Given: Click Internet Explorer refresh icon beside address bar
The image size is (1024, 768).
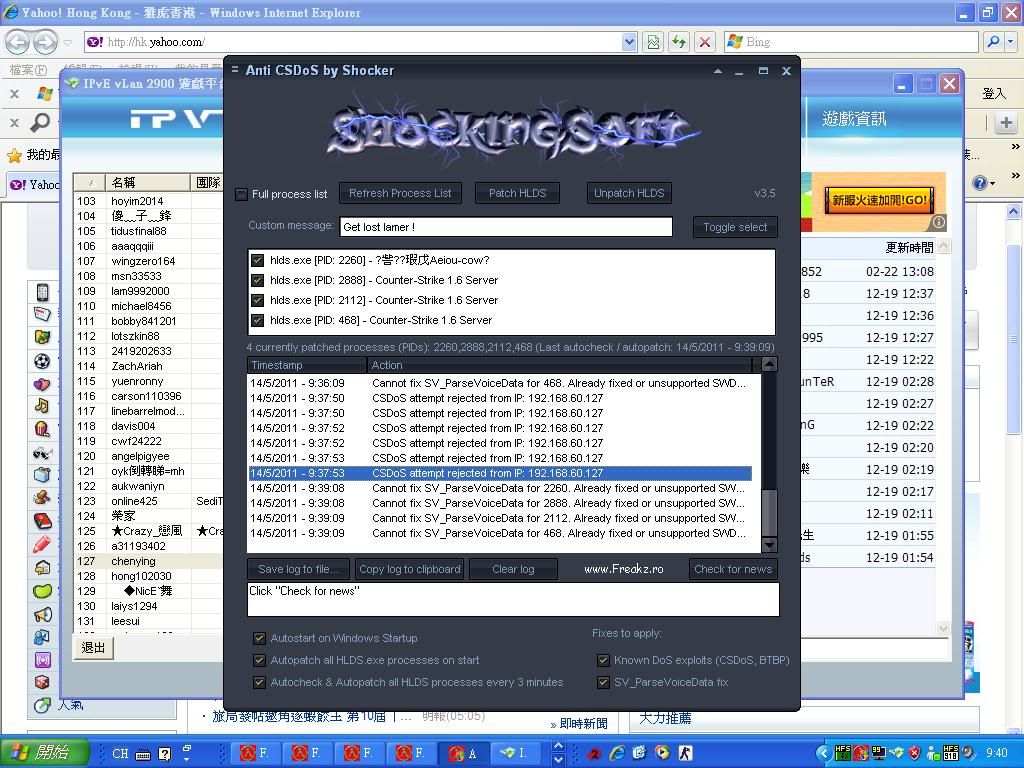Looking at the screenshot, I should pos(679,42).
